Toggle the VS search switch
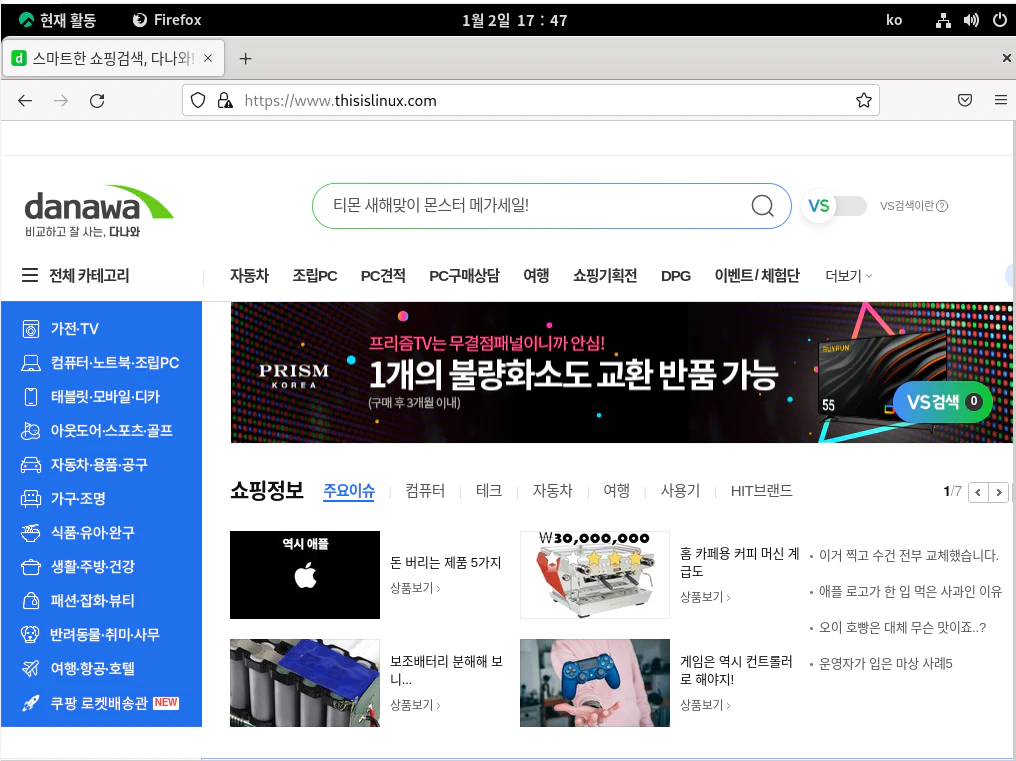The height and width of the screenshot is (761, 1016). [836, 206]
